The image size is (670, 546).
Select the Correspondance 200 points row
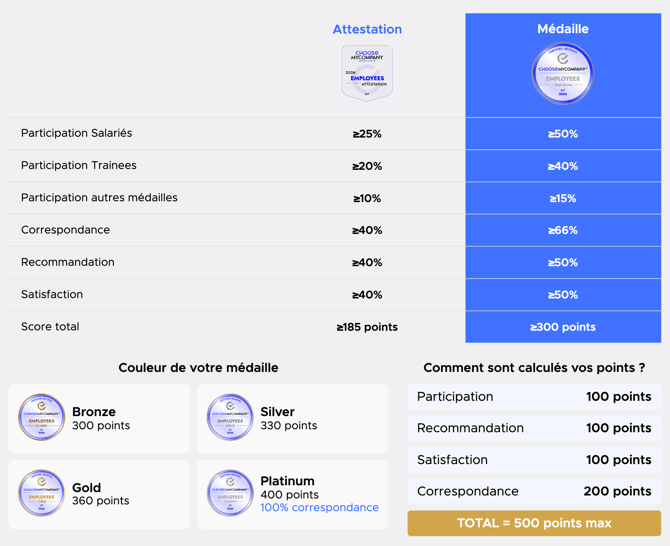[x=534, y=491]
